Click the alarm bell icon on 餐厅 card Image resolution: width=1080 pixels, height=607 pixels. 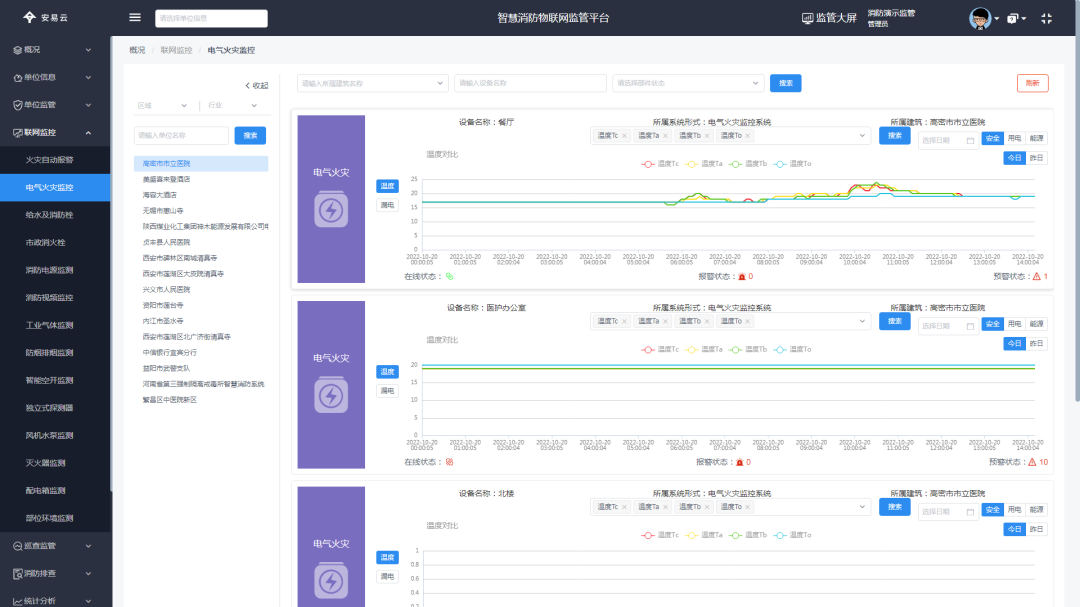(x=742, y=276)
